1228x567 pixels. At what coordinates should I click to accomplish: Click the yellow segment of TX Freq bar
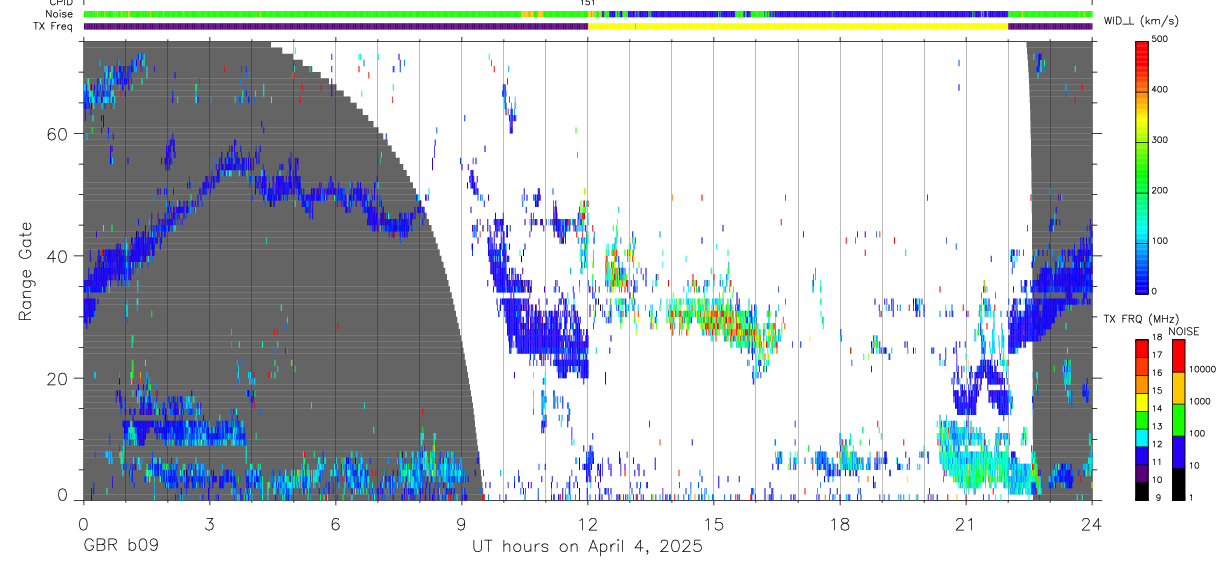[x=798, y=26]
